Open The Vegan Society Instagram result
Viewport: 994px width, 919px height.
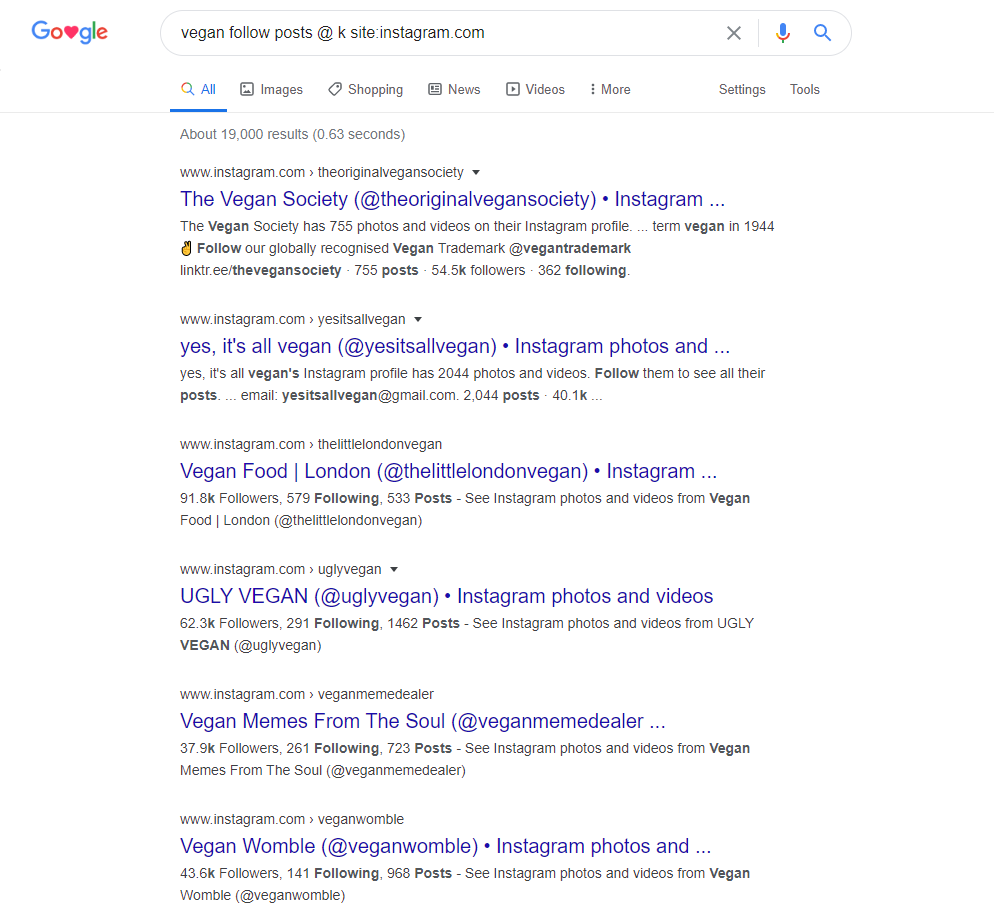(x=452, y=199)
